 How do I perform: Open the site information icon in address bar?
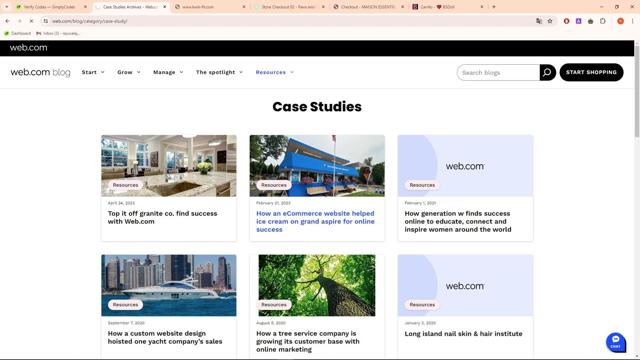45,21
